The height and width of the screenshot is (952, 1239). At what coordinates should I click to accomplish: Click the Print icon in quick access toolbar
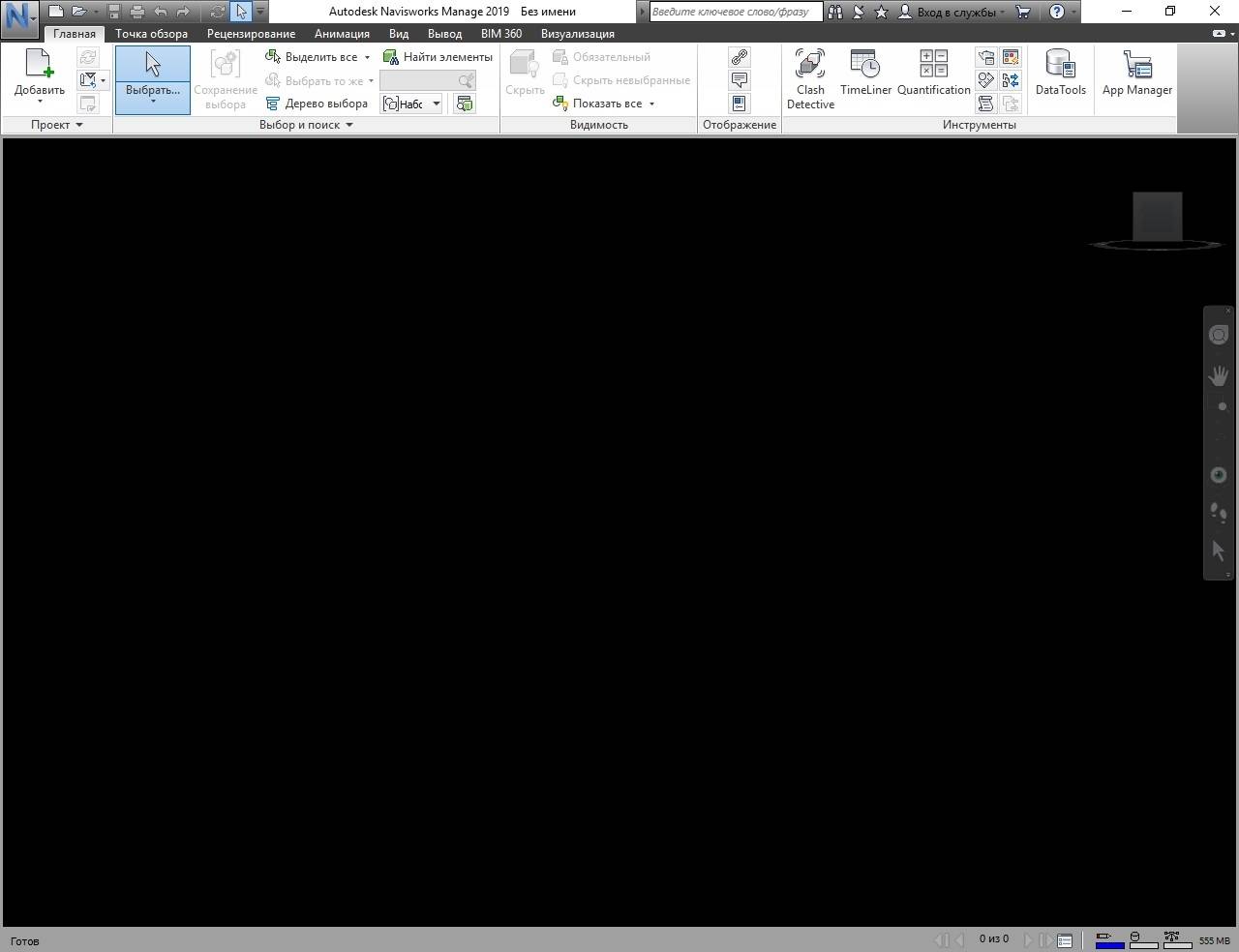136,12
